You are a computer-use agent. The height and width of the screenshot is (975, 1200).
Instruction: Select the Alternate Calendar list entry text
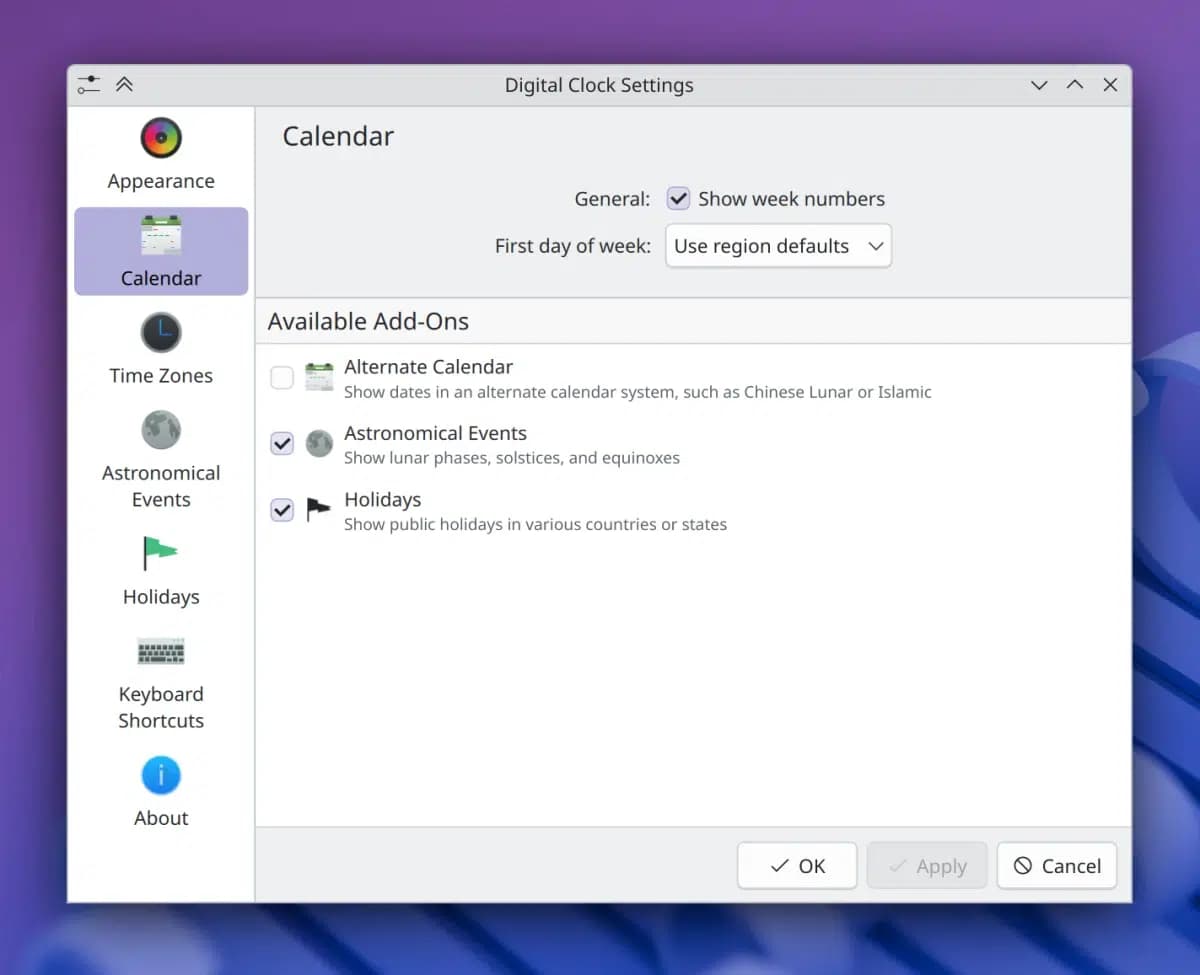[428, 367]
